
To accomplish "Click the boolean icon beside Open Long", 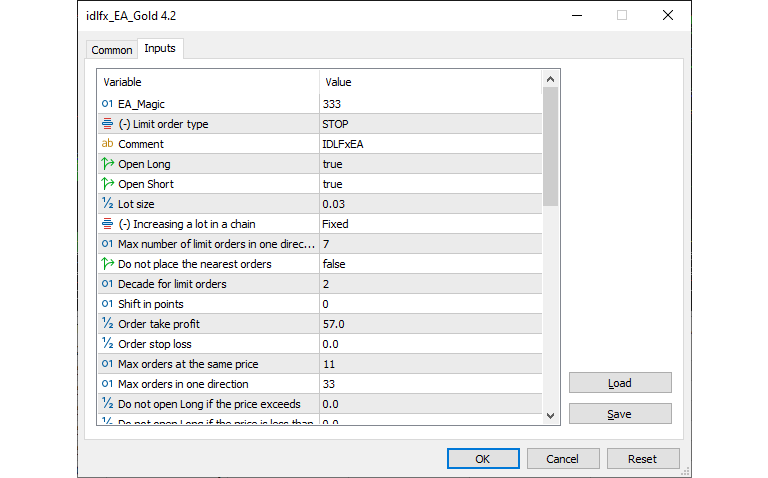I will tap(107, 164).
